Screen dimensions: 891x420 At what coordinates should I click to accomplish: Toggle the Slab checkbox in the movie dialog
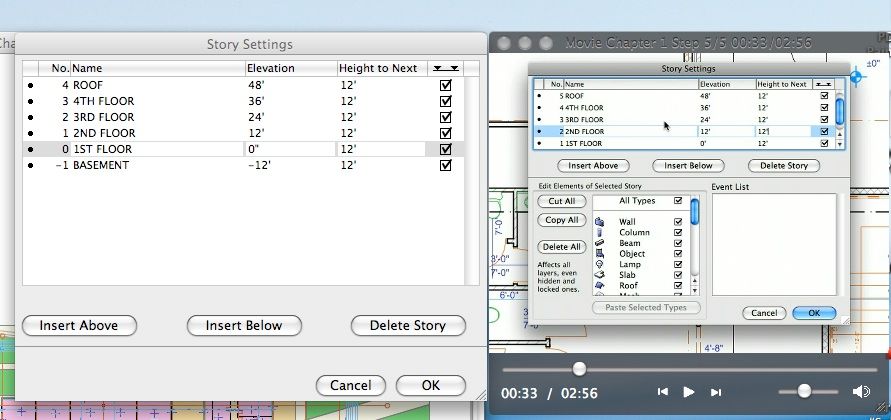[678, 275]
